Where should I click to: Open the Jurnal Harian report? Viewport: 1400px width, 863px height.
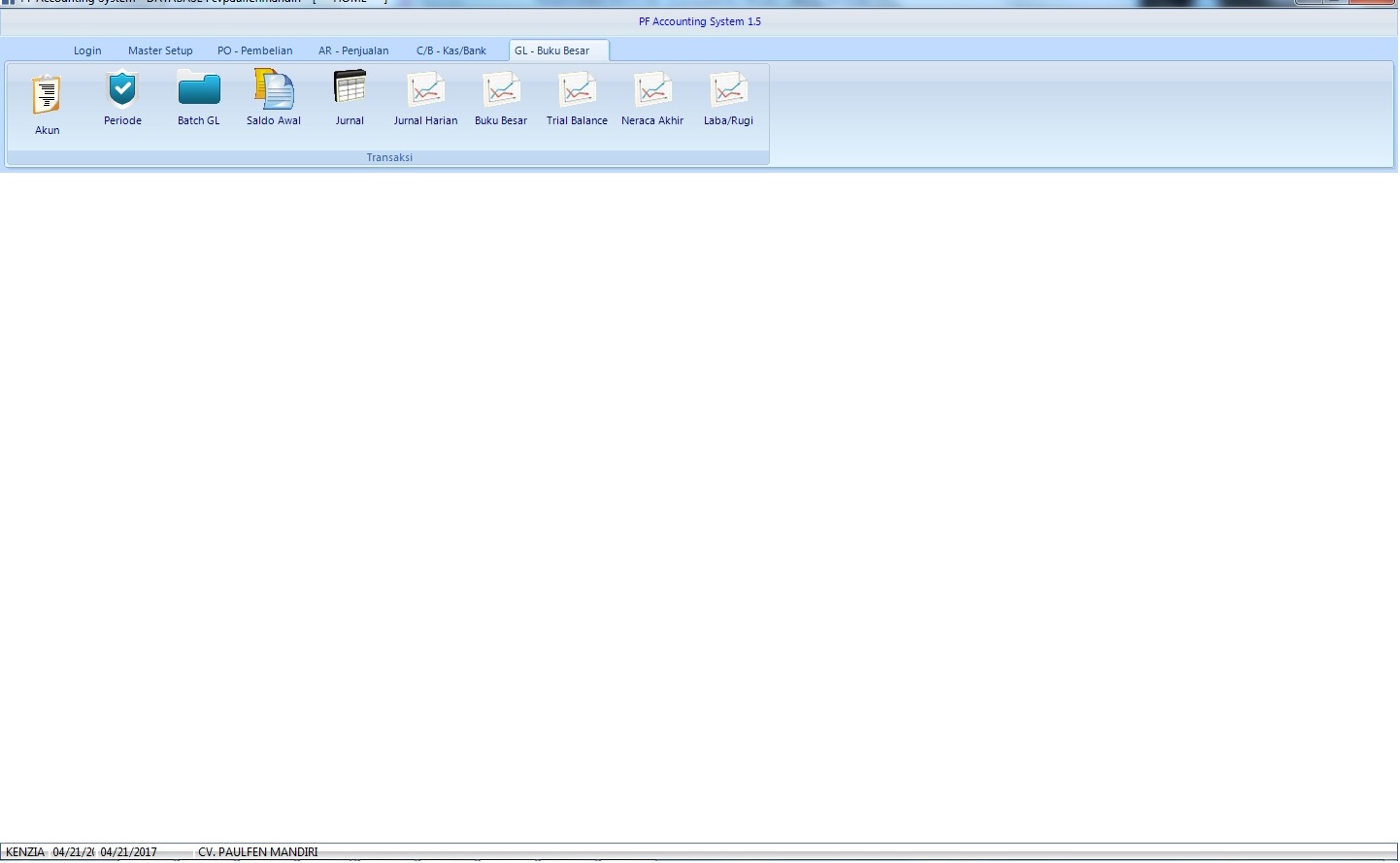pos(425,90)
